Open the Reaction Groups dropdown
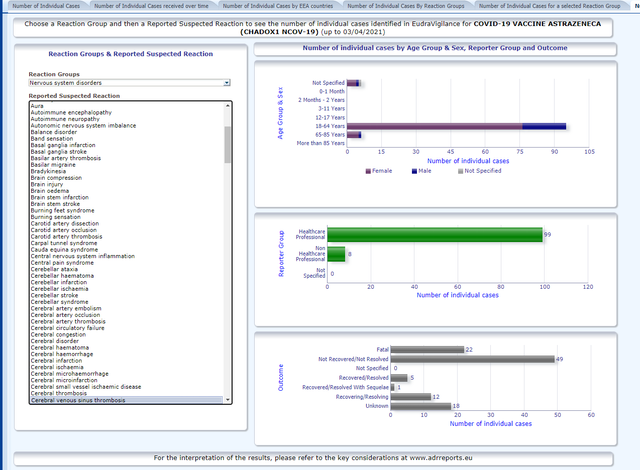Viewport: 640px width, 470px height. click(x=129, y=83)
